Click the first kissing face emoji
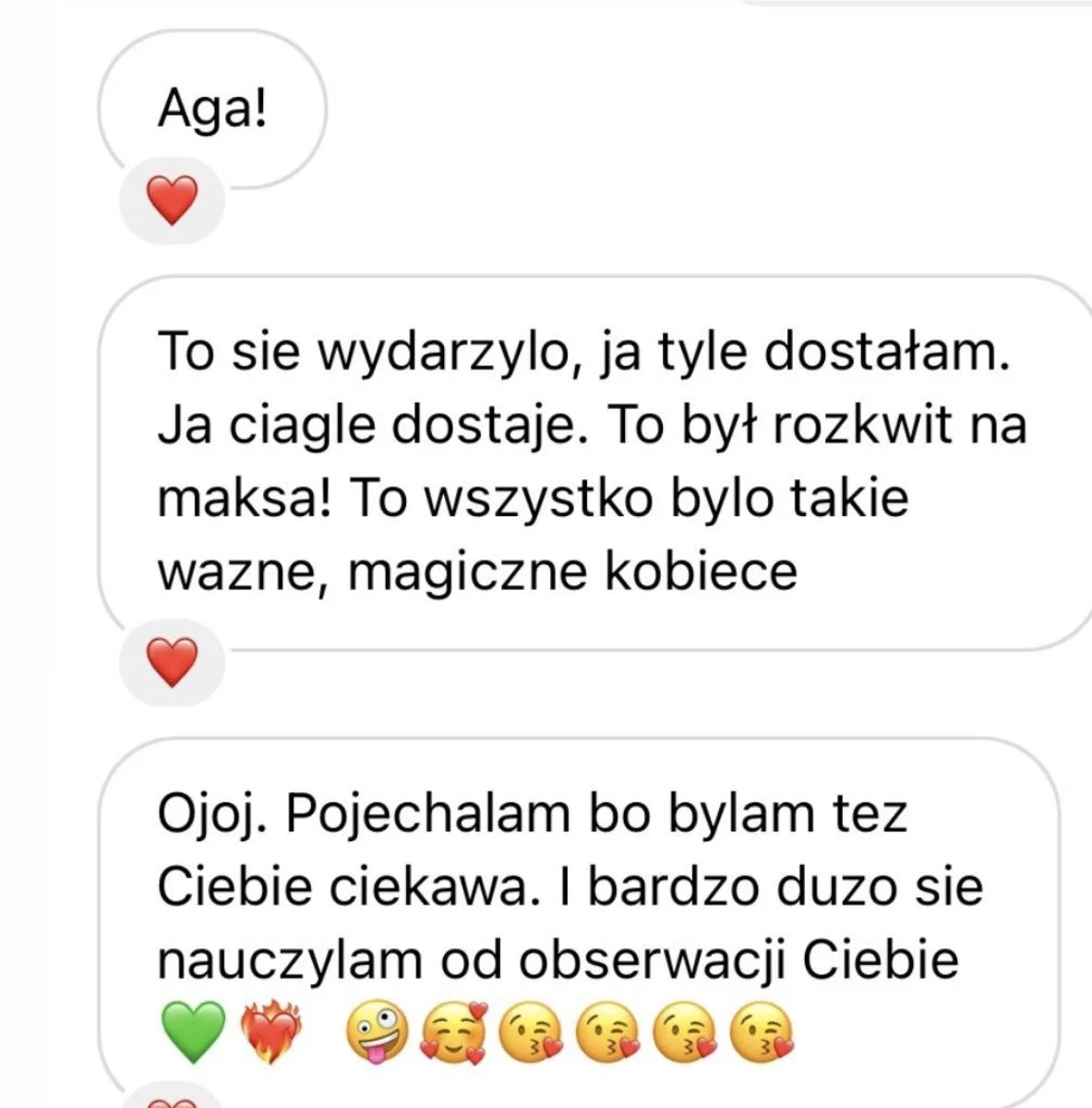This screenshot has height=1108, width=1092. 531,1034
